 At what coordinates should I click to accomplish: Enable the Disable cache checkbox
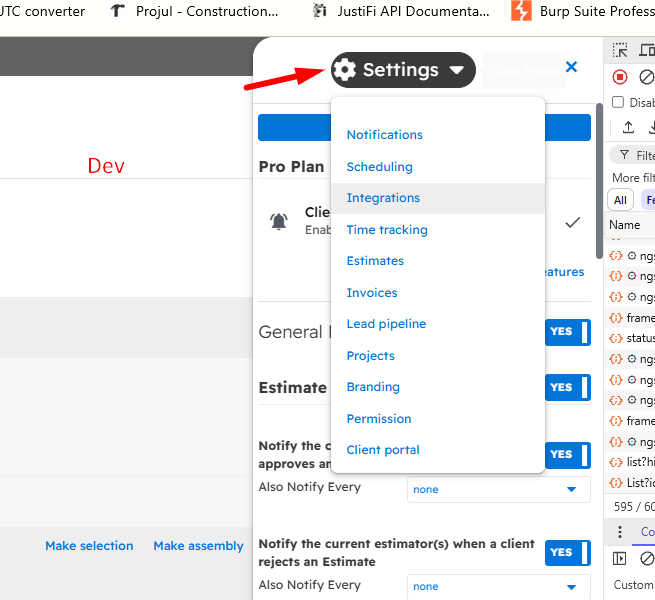618,102
